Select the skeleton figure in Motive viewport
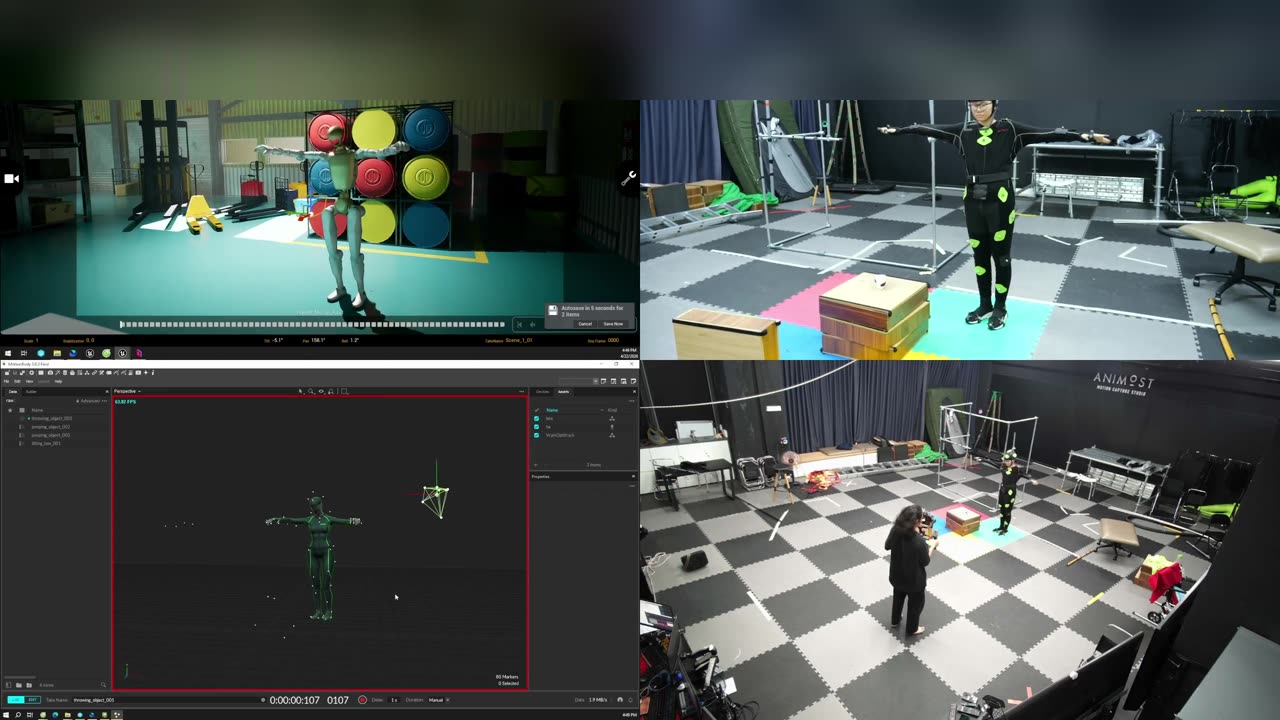The width and height of the screenshot is (1280, 720). click(317, 555)
